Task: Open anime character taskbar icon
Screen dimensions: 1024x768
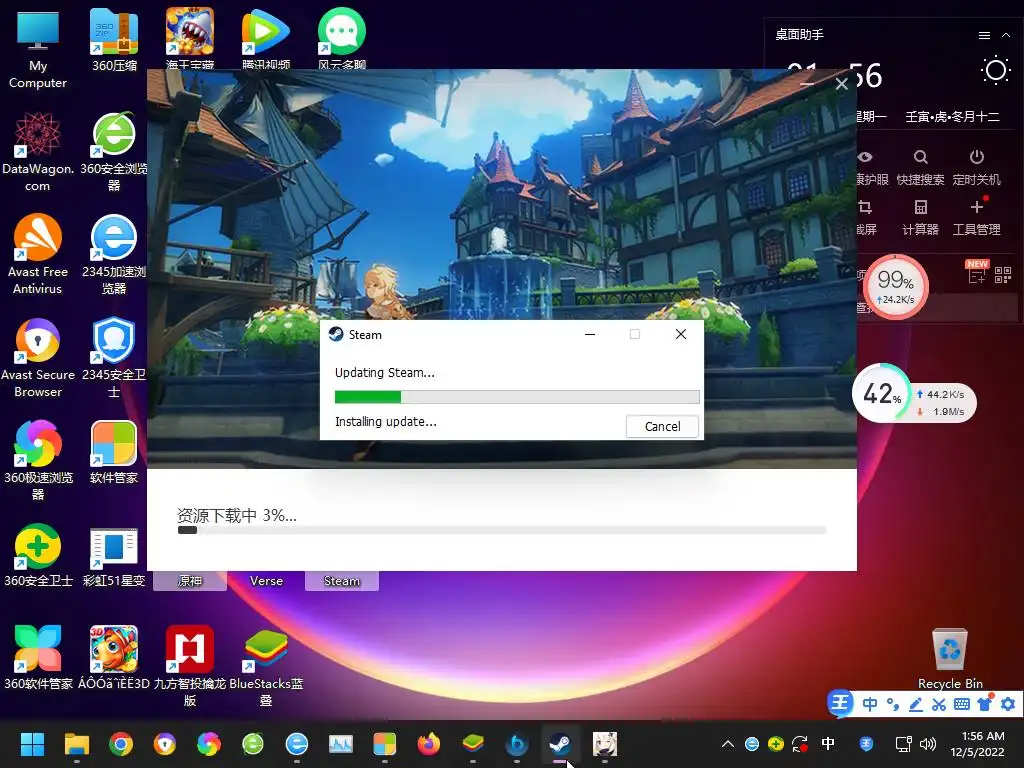Action: pyautogui.click(x=604, y=744)
